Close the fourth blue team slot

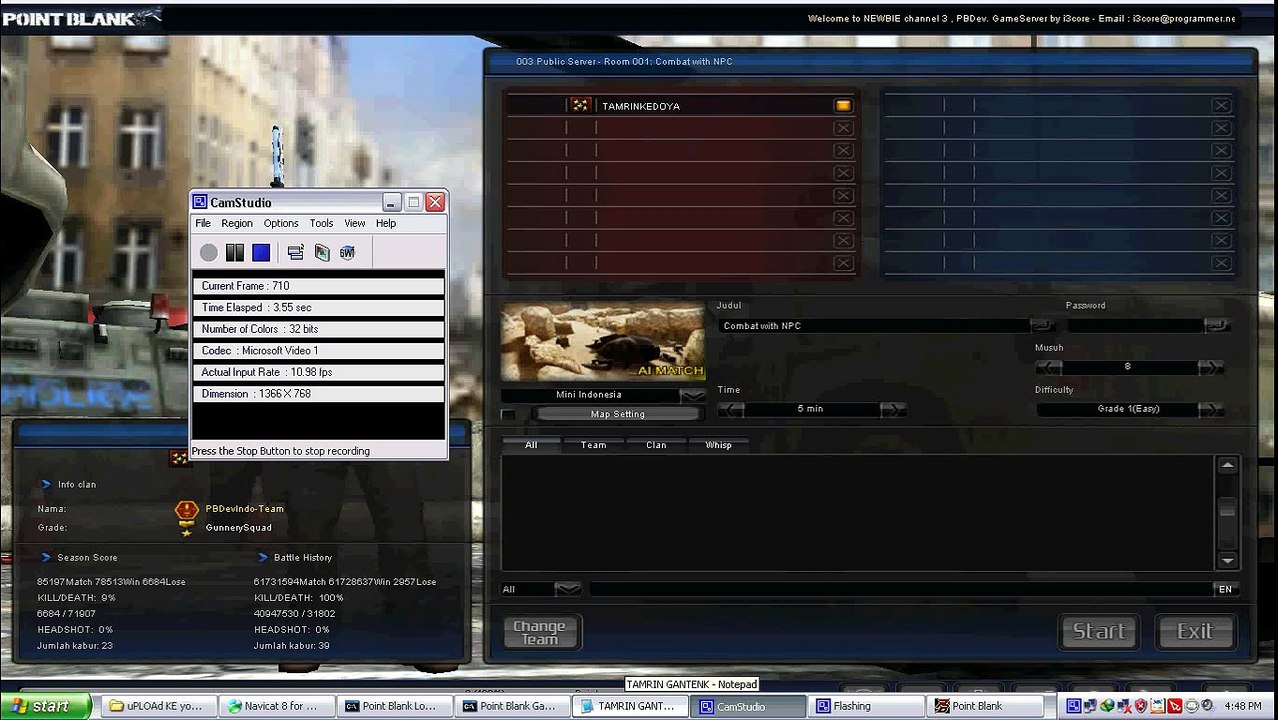[x=1221, y=173]
